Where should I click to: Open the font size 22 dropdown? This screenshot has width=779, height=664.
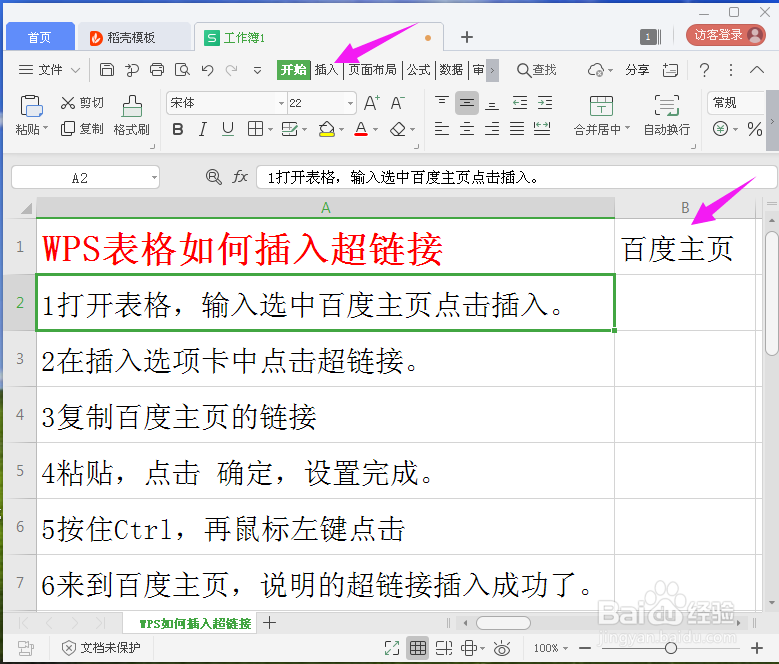click(x=351, y=103)
